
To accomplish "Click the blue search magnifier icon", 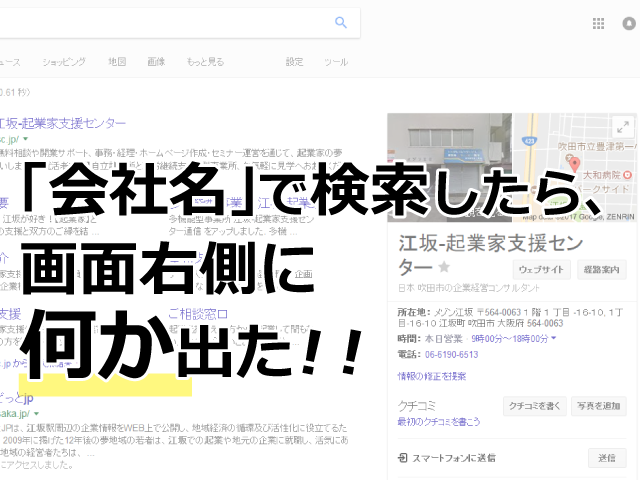I will 341,22.
